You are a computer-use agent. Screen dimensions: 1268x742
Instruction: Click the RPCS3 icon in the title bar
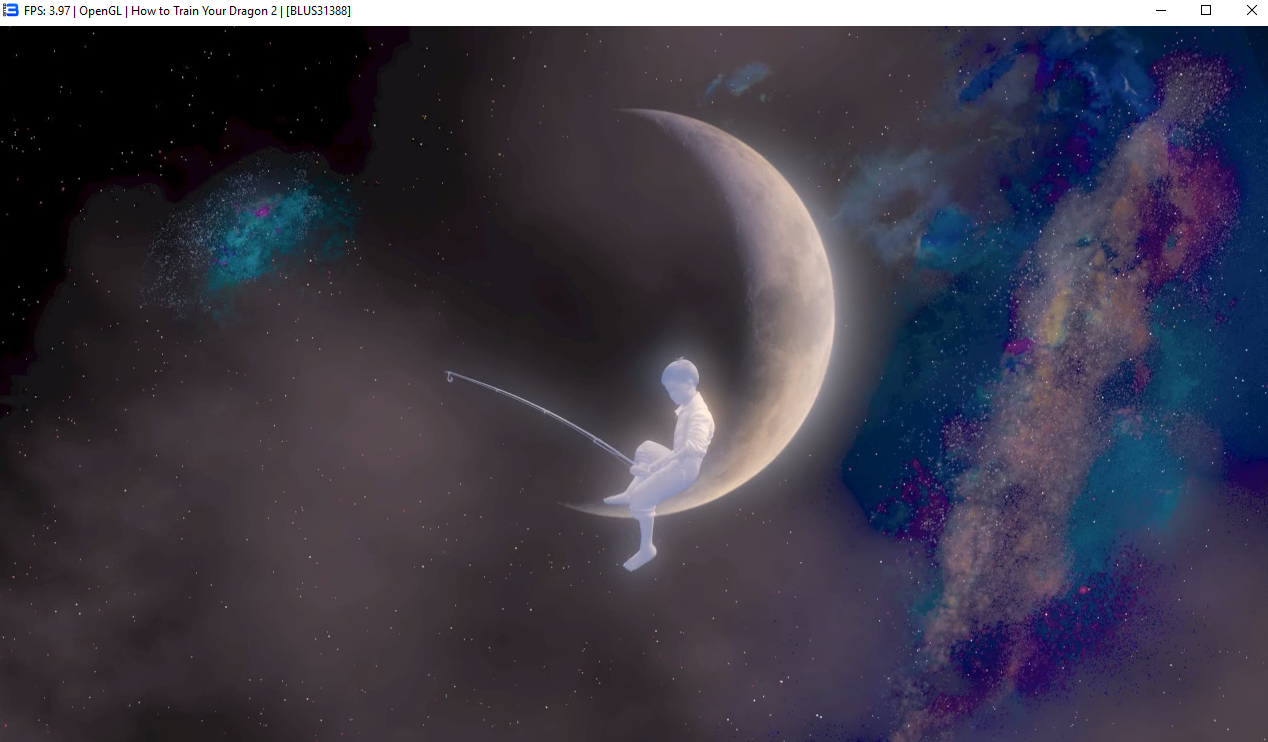tap(11, 11)
